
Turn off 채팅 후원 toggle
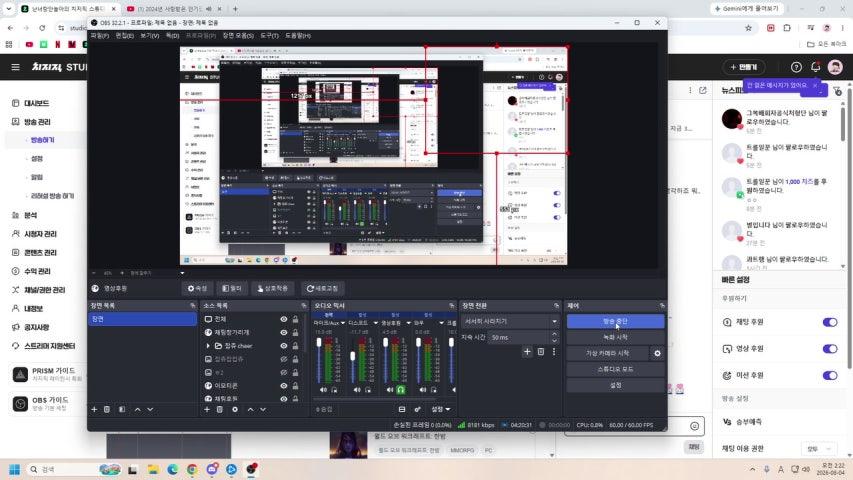click(x=830, y=322)
